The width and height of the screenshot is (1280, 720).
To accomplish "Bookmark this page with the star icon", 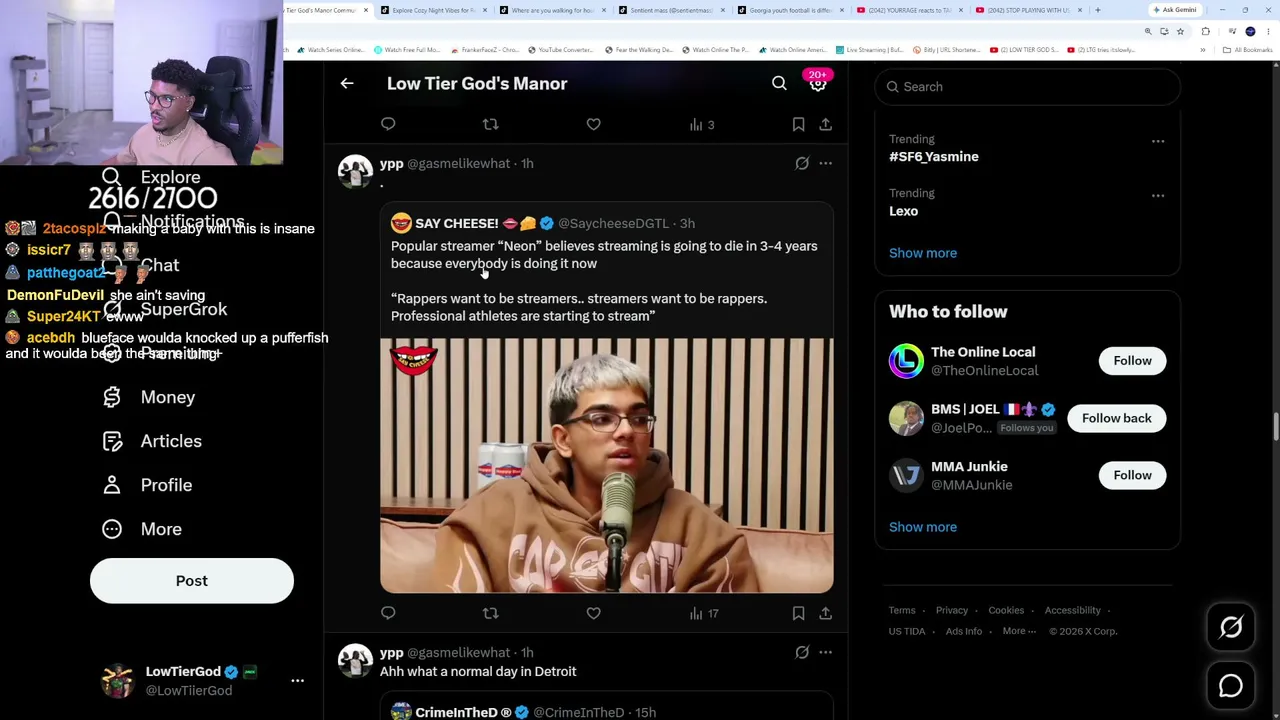I will 1180,31.
